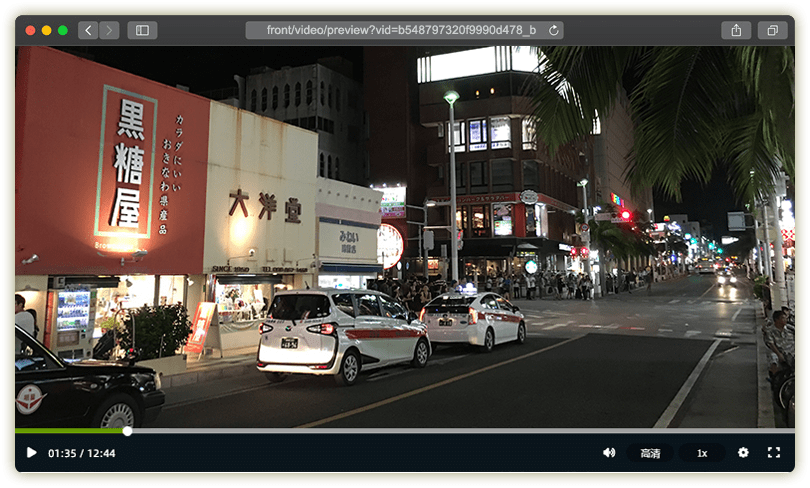Click the 01:35 / 12:44 time display

pyautogui.click(x=82, y=453)
